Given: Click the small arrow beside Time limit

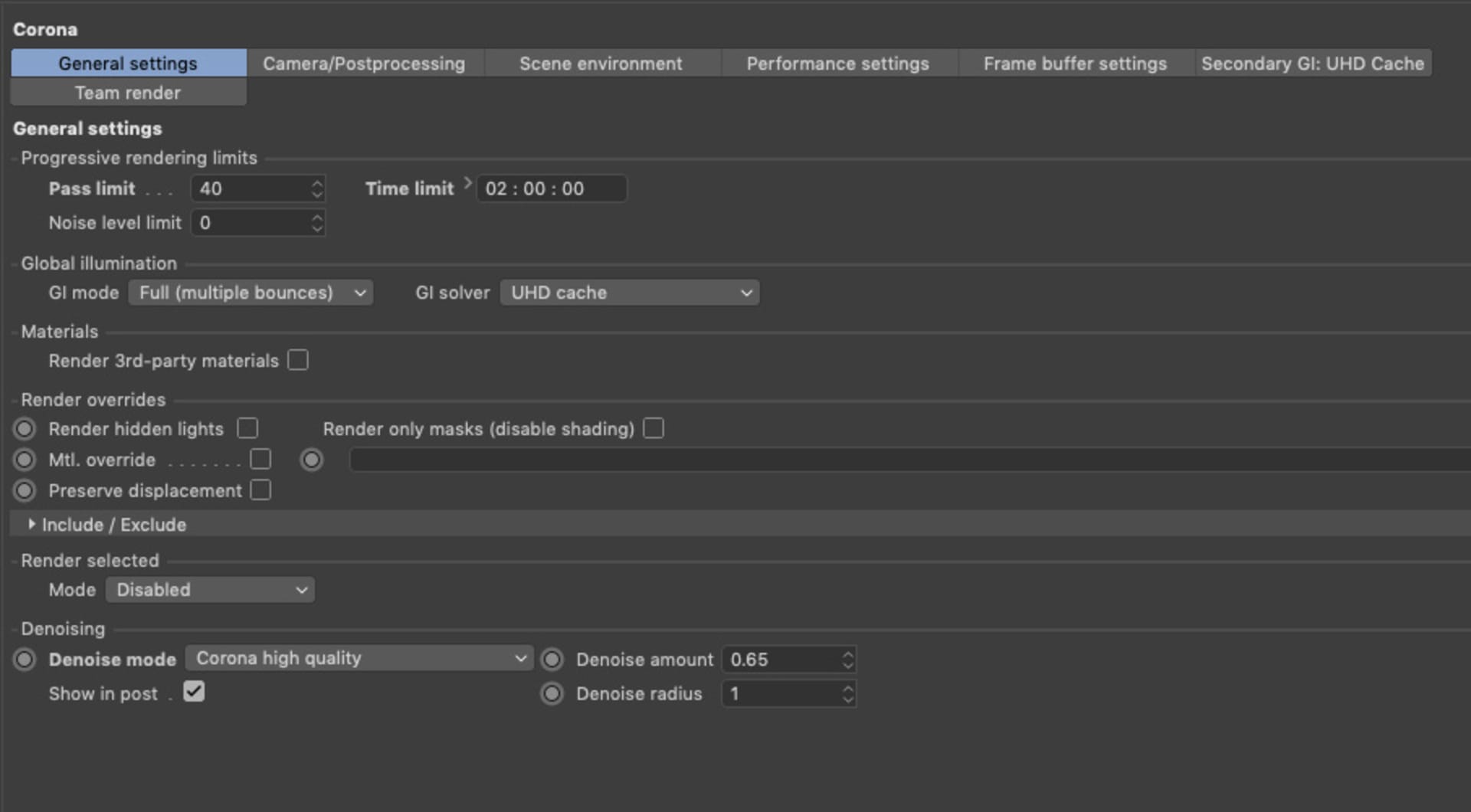Looking at the screenshot, I should [x=467, y=183].
